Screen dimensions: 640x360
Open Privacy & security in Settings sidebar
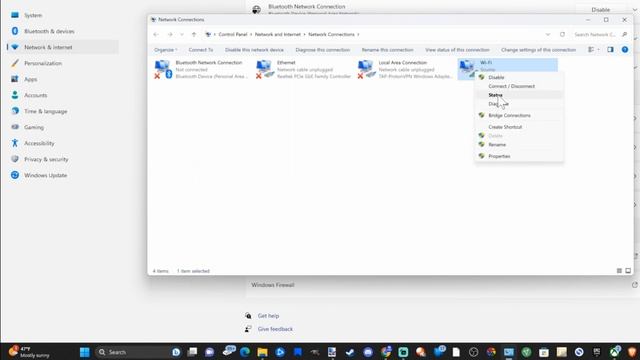tap(63, 159)
